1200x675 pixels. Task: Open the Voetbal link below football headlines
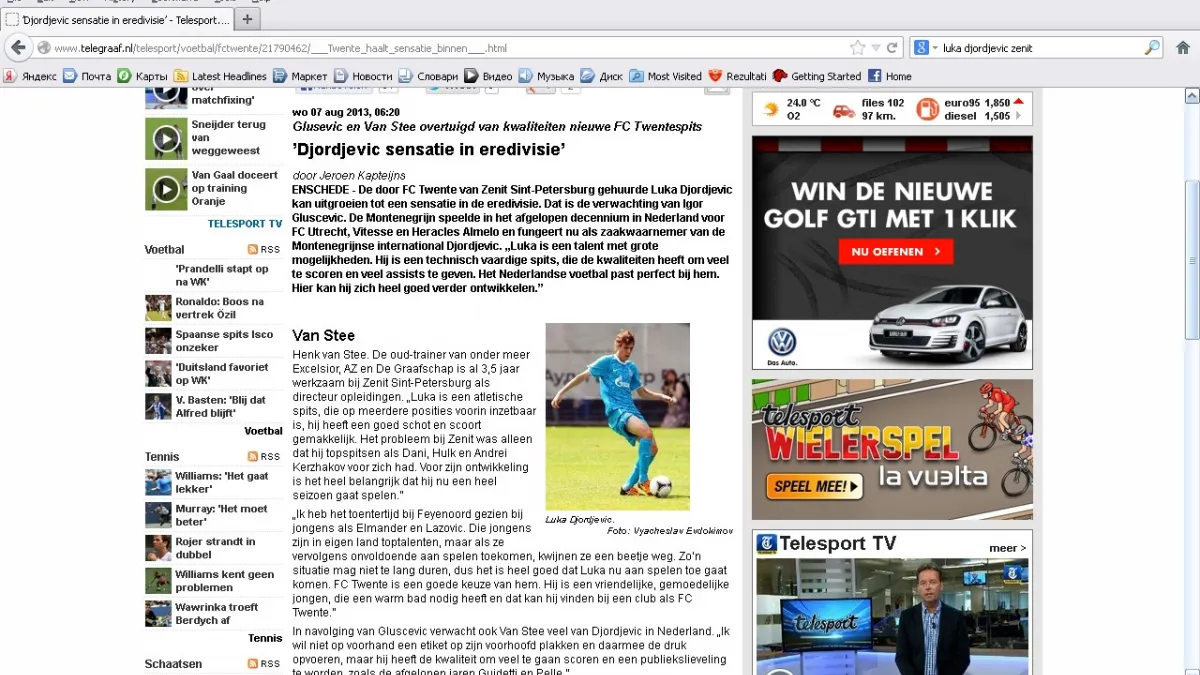[x=264, y=431]
